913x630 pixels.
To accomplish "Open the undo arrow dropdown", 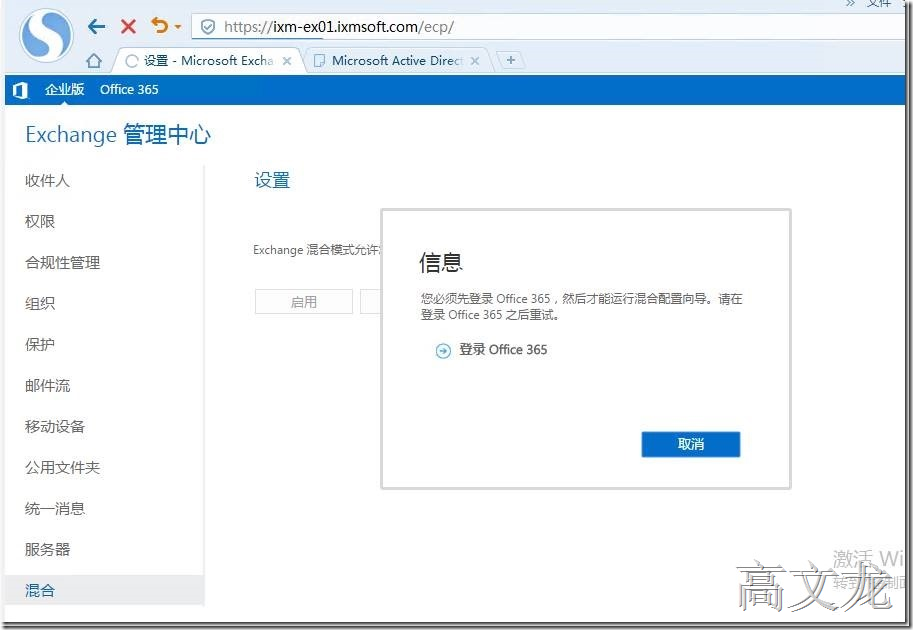I will [178, 27].
